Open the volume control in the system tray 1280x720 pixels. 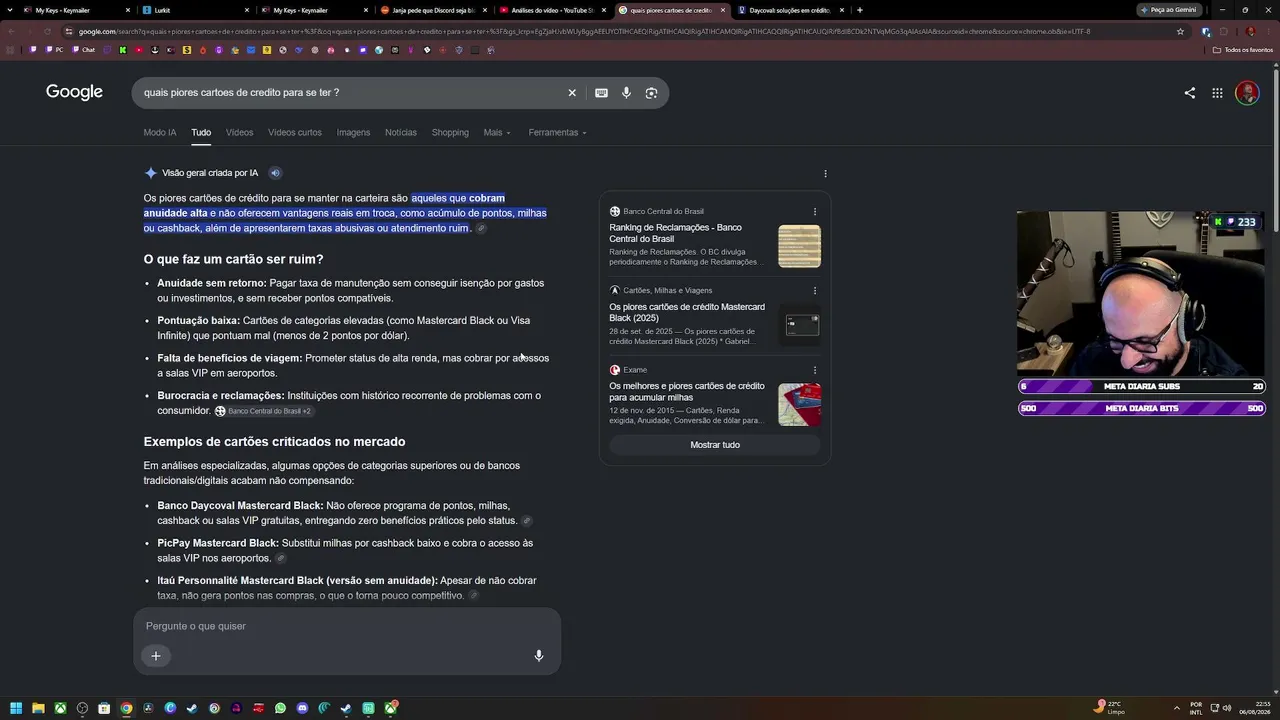1227,708
